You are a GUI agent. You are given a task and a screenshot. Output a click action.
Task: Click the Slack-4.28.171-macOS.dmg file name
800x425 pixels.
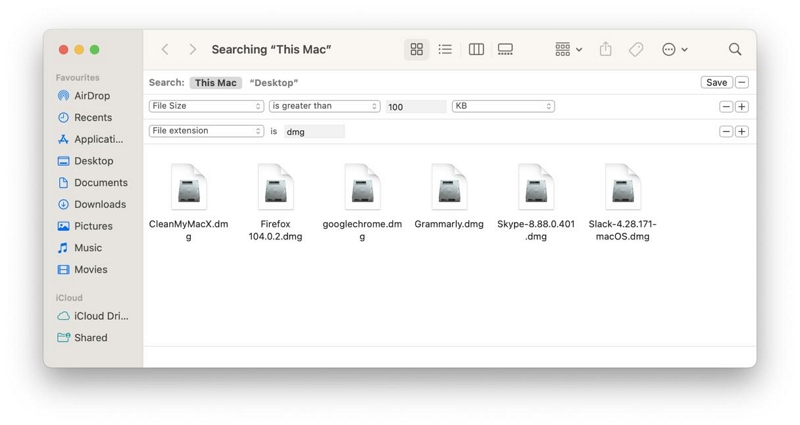[622, 230]
